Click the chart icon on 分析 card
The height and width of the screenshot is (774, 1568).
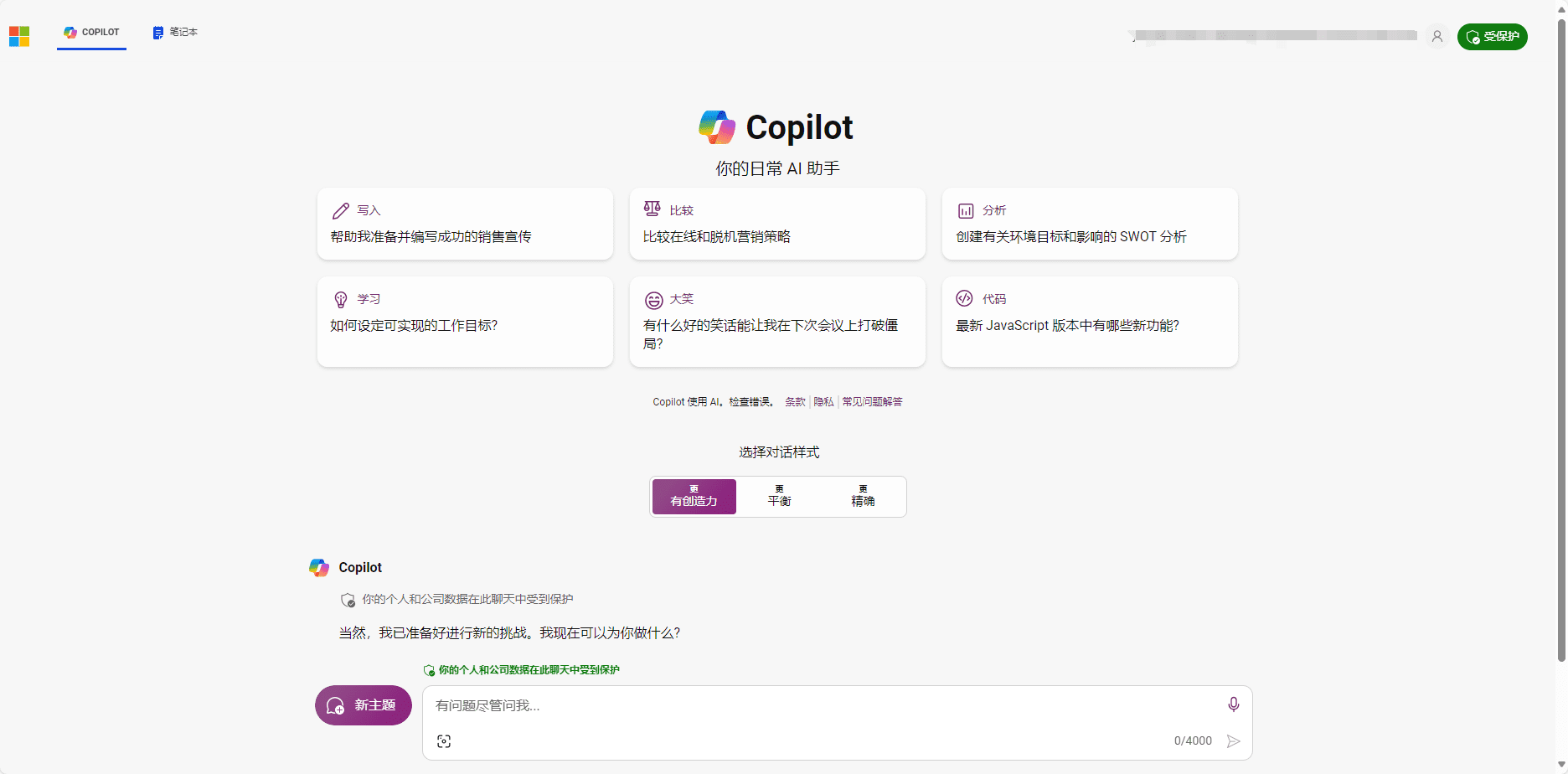point(966,211)
